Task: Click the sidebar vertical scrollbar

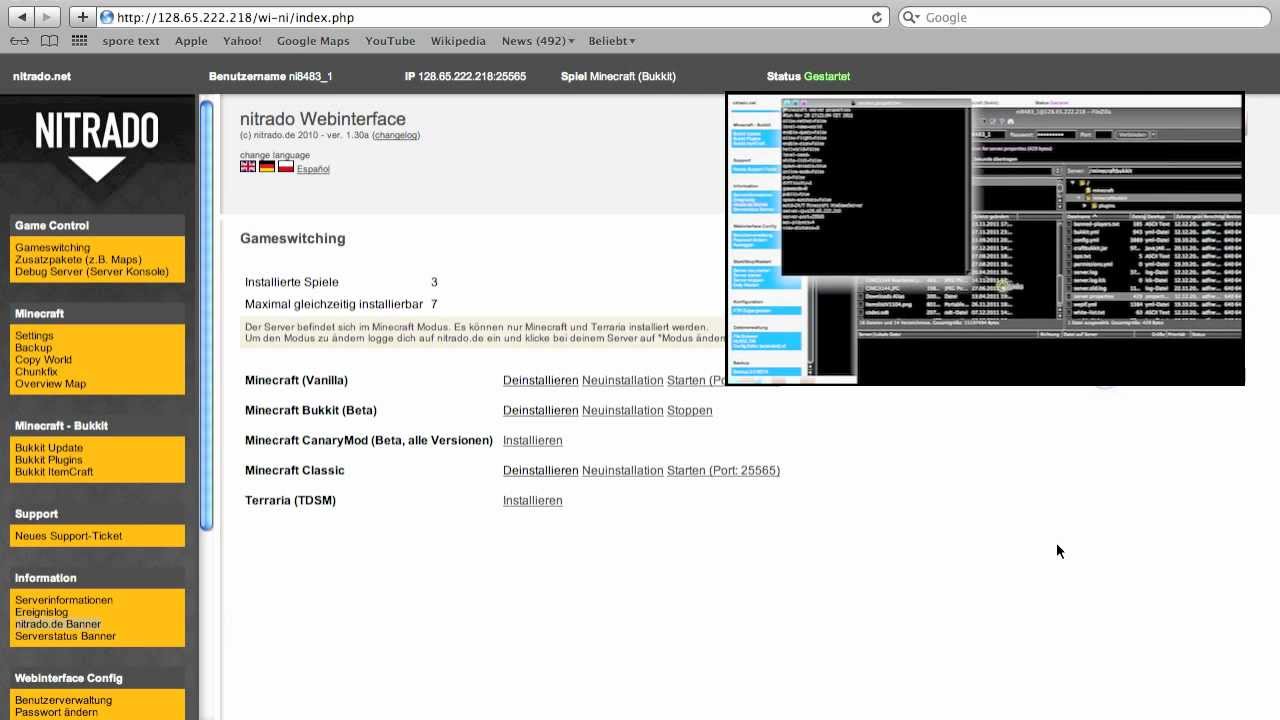Action: [207, 315]
